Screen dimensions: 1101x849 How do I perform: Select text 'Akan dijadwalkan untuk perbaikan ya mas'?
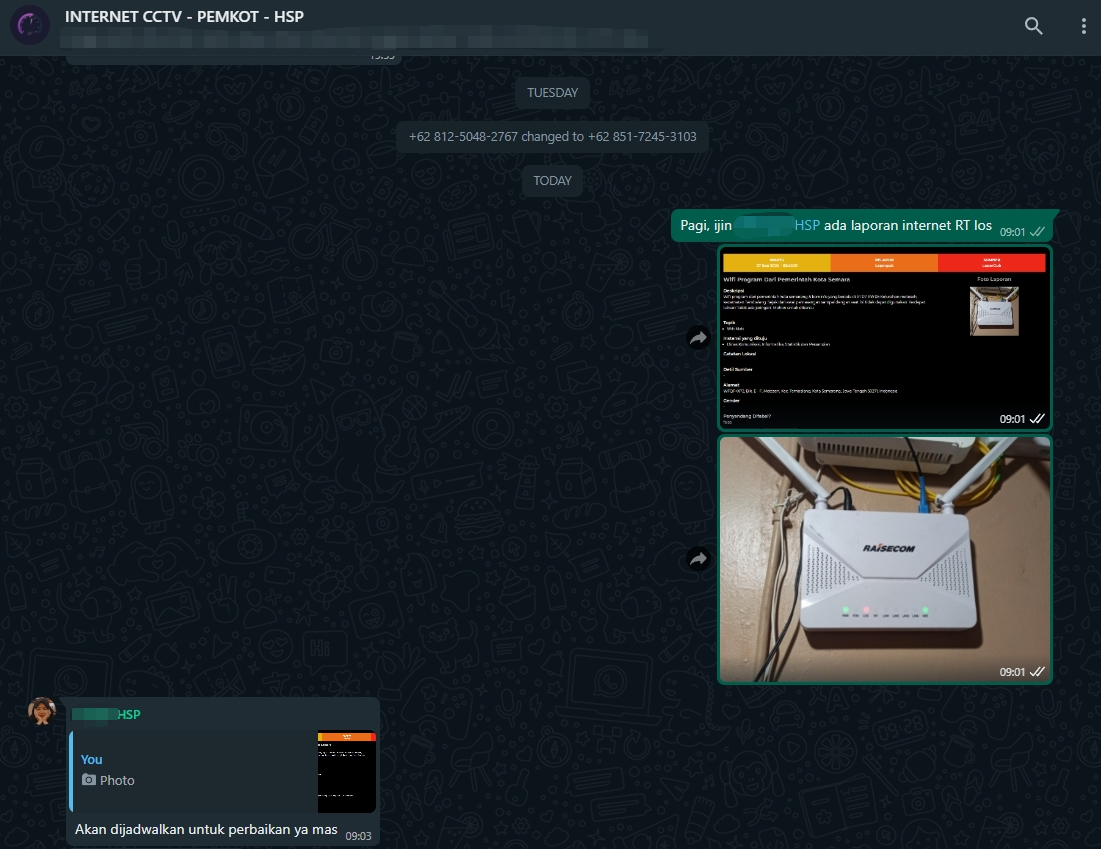(206, 829)
